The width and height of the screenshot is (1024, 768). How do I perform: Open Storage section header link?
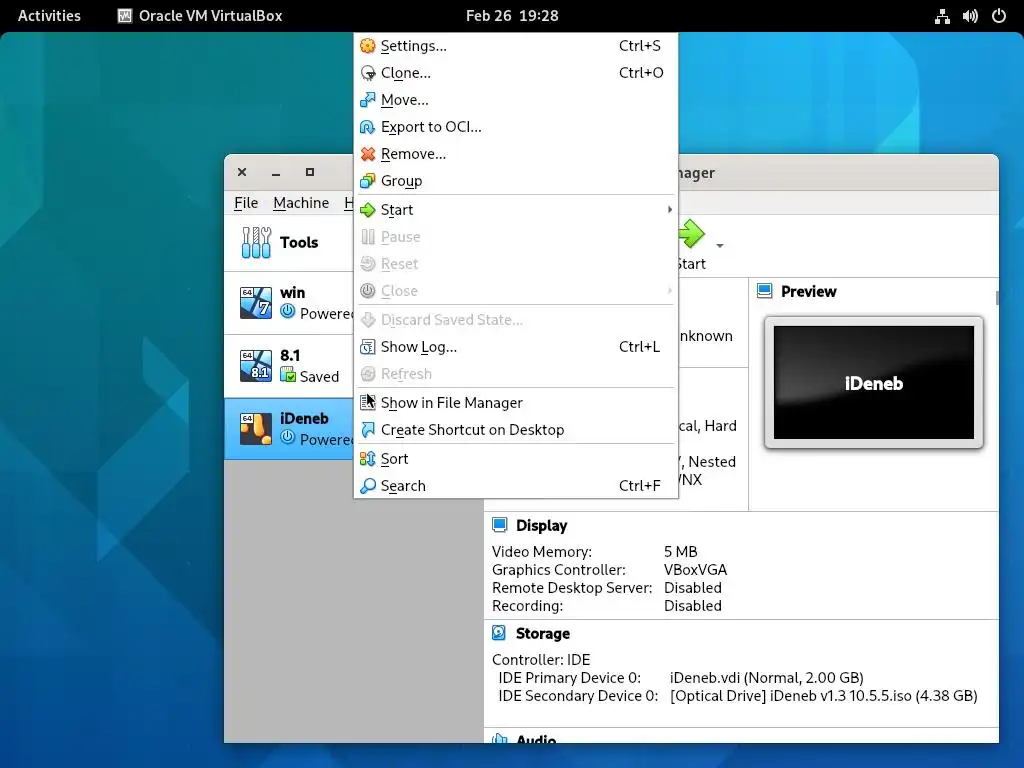(x=543, y=633)
